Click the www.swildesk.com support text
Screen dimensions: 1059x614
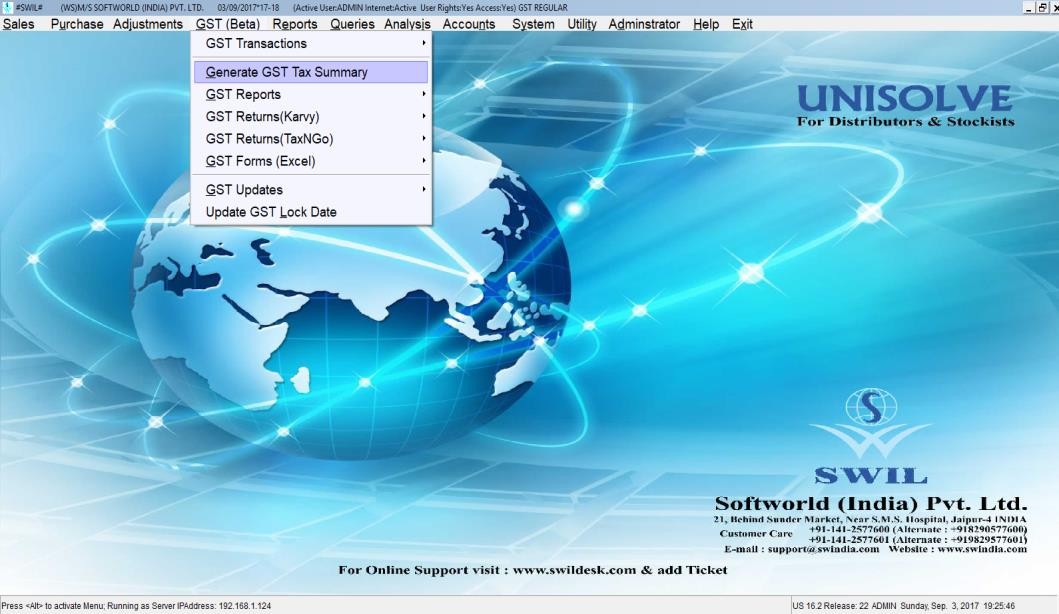pyautogui.click(x=574, y=570)
